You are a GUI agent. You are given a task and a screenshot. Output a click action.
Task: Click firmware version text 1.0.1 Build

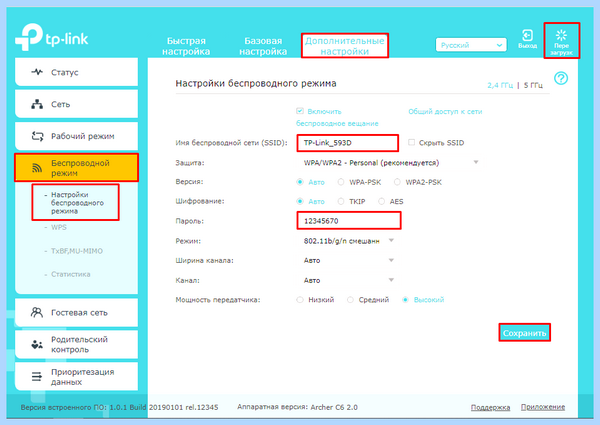point(128,407)
